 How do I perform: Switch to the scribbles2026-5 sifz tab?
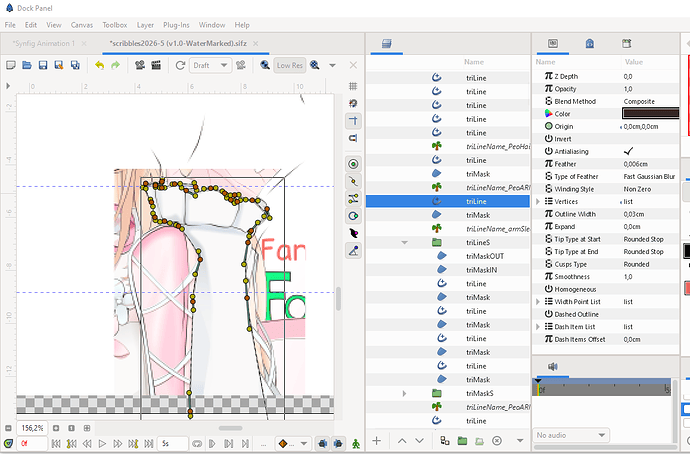pyautogui.click(x=178, y=43)
